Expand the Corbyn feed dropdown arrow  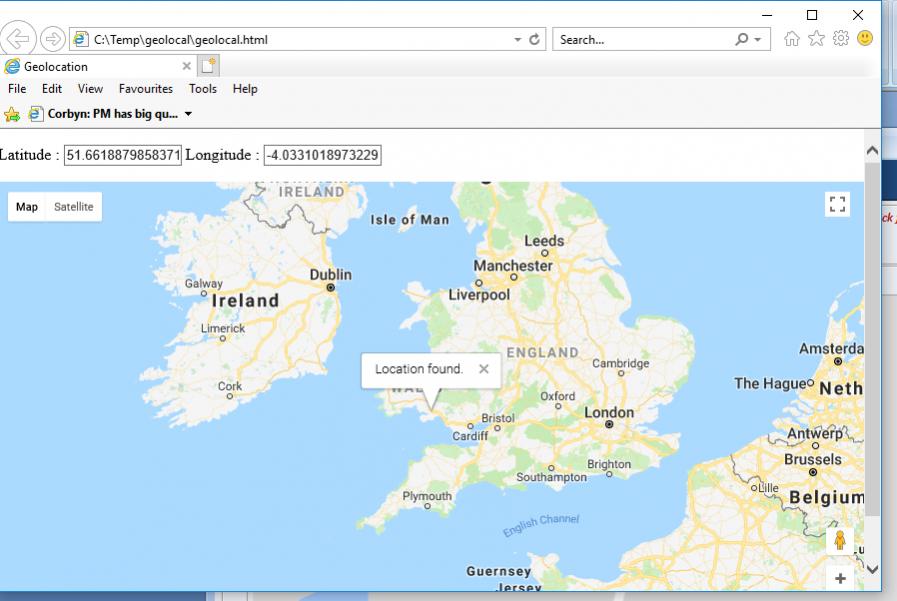point(188,114)
